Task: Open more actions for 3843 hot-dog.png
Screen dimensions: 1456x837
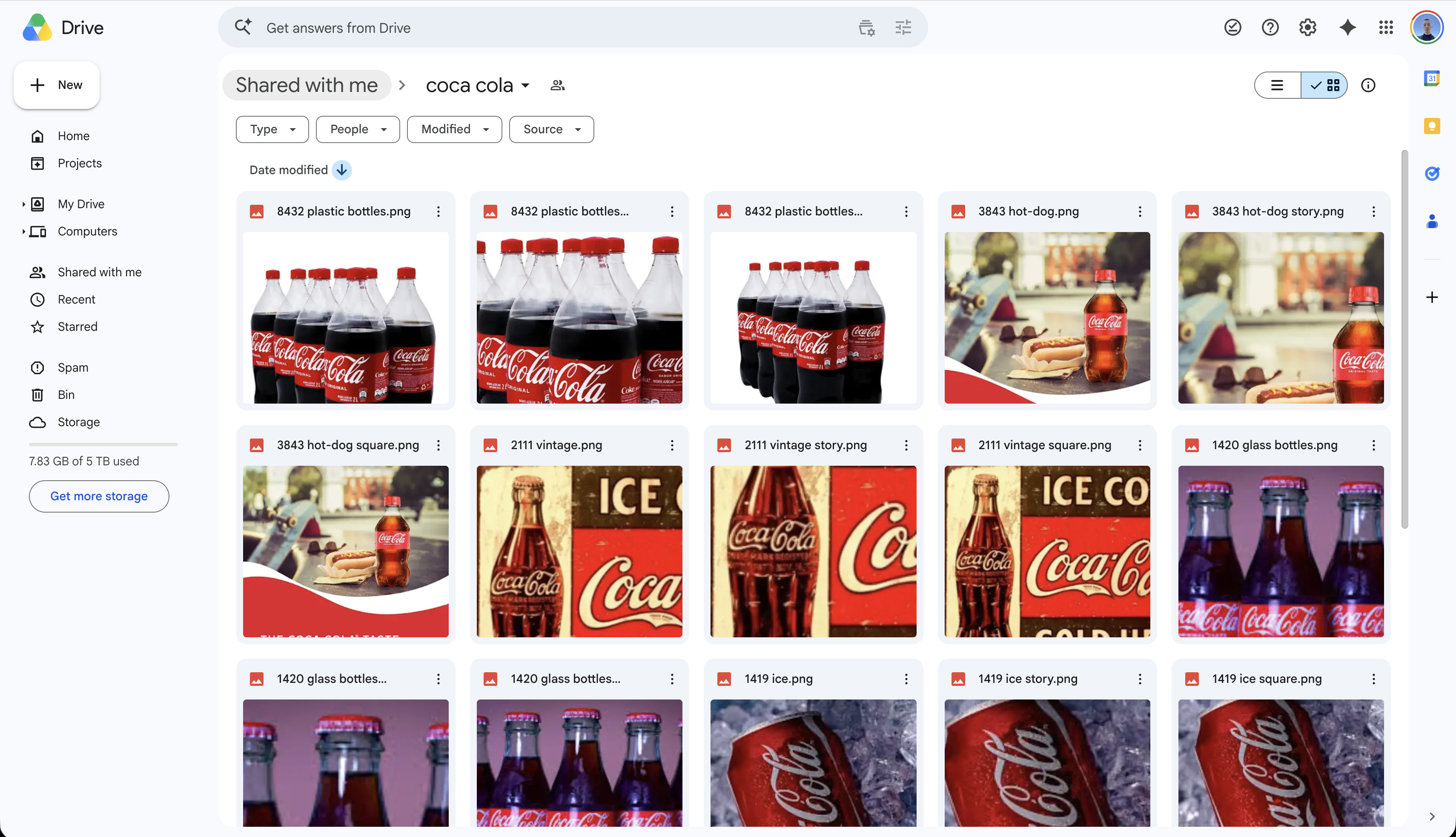Action: tap(1139, 212)
